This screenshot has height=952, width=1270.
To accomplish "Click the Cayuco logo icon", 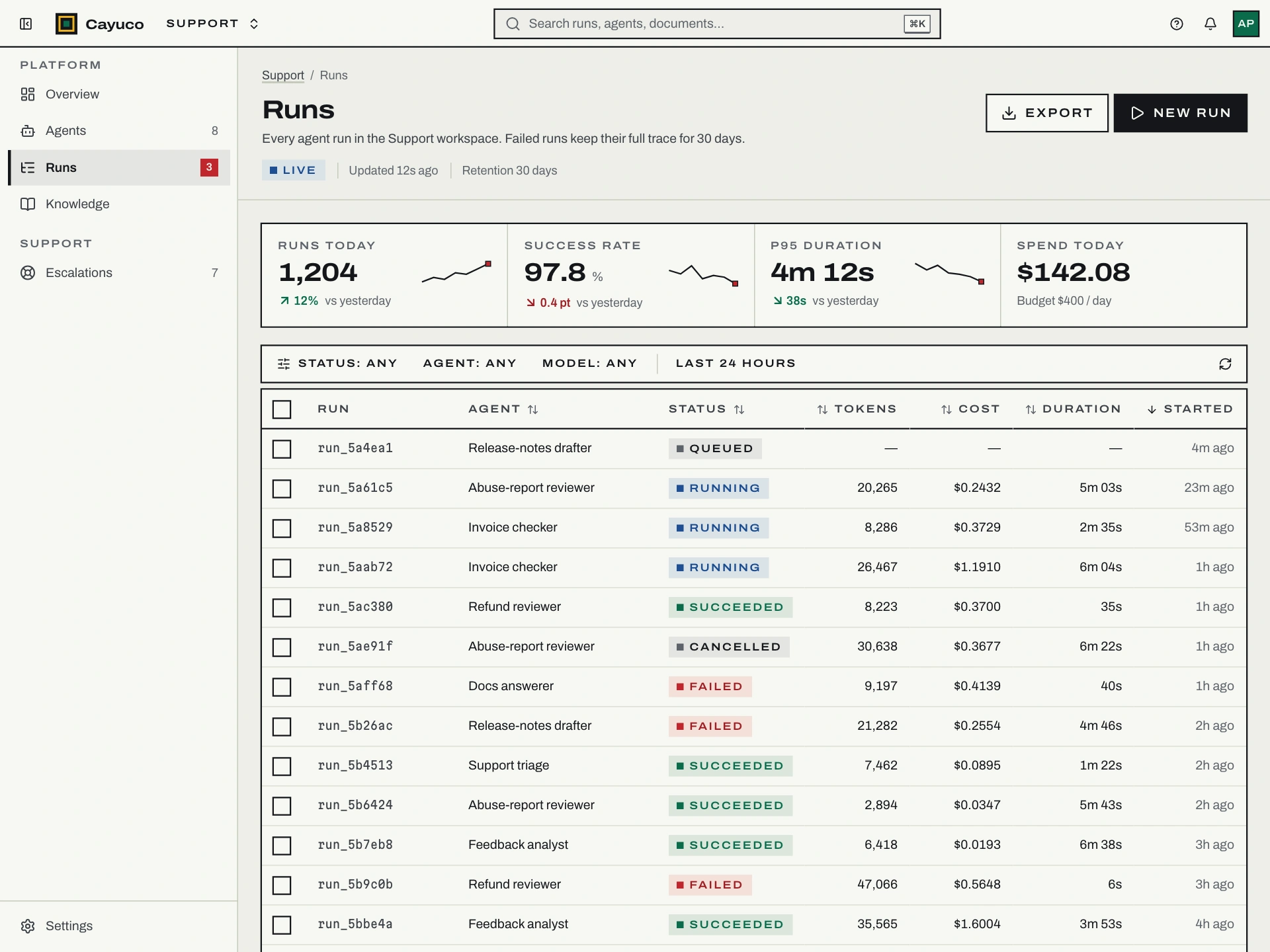I will click(66, 24).
